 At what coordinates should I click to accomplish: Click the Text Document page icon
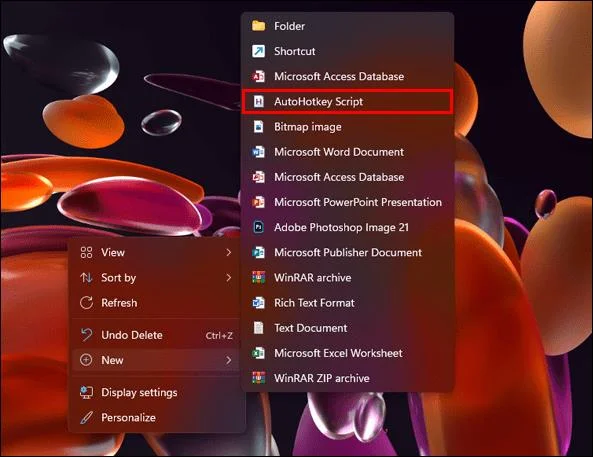click(259, 328)
